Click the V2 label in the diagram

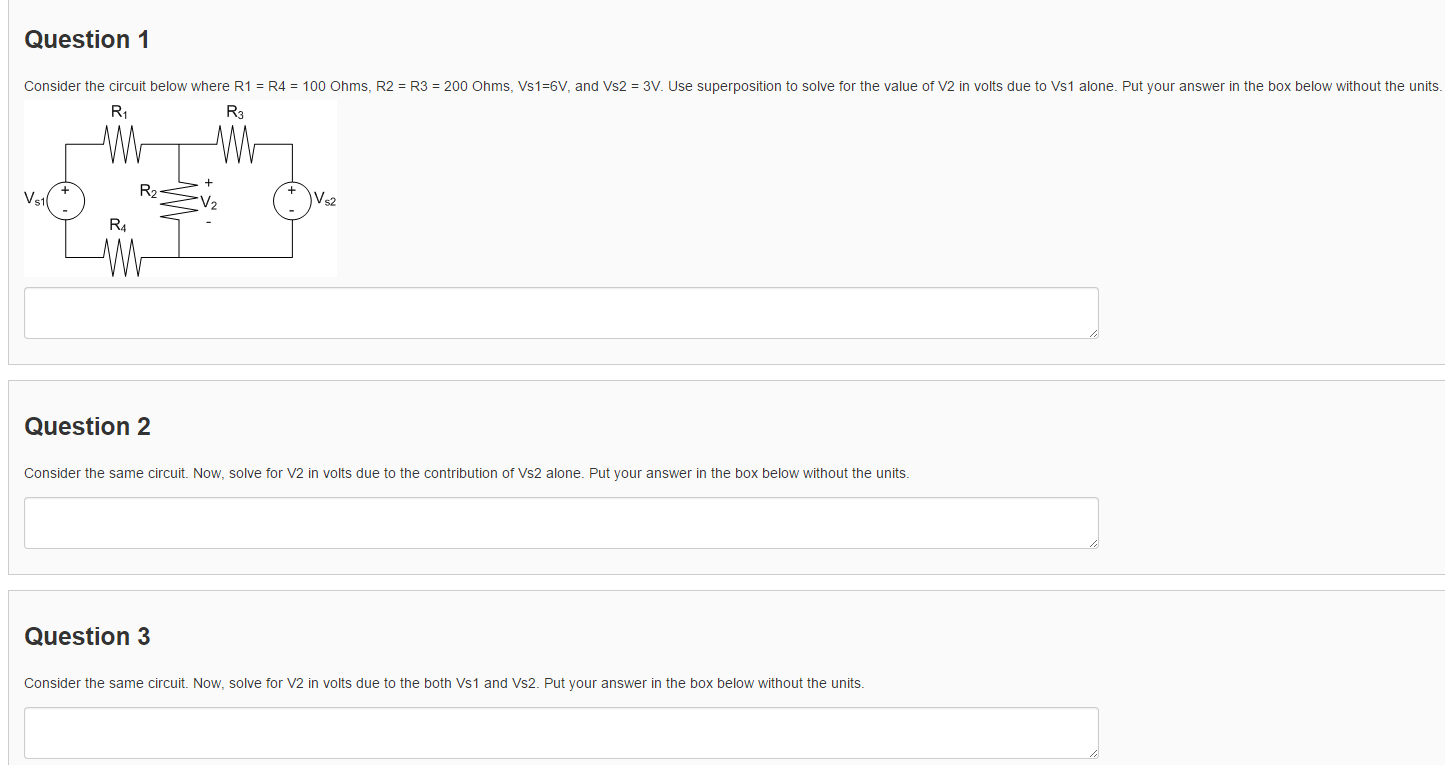[208, 202]
